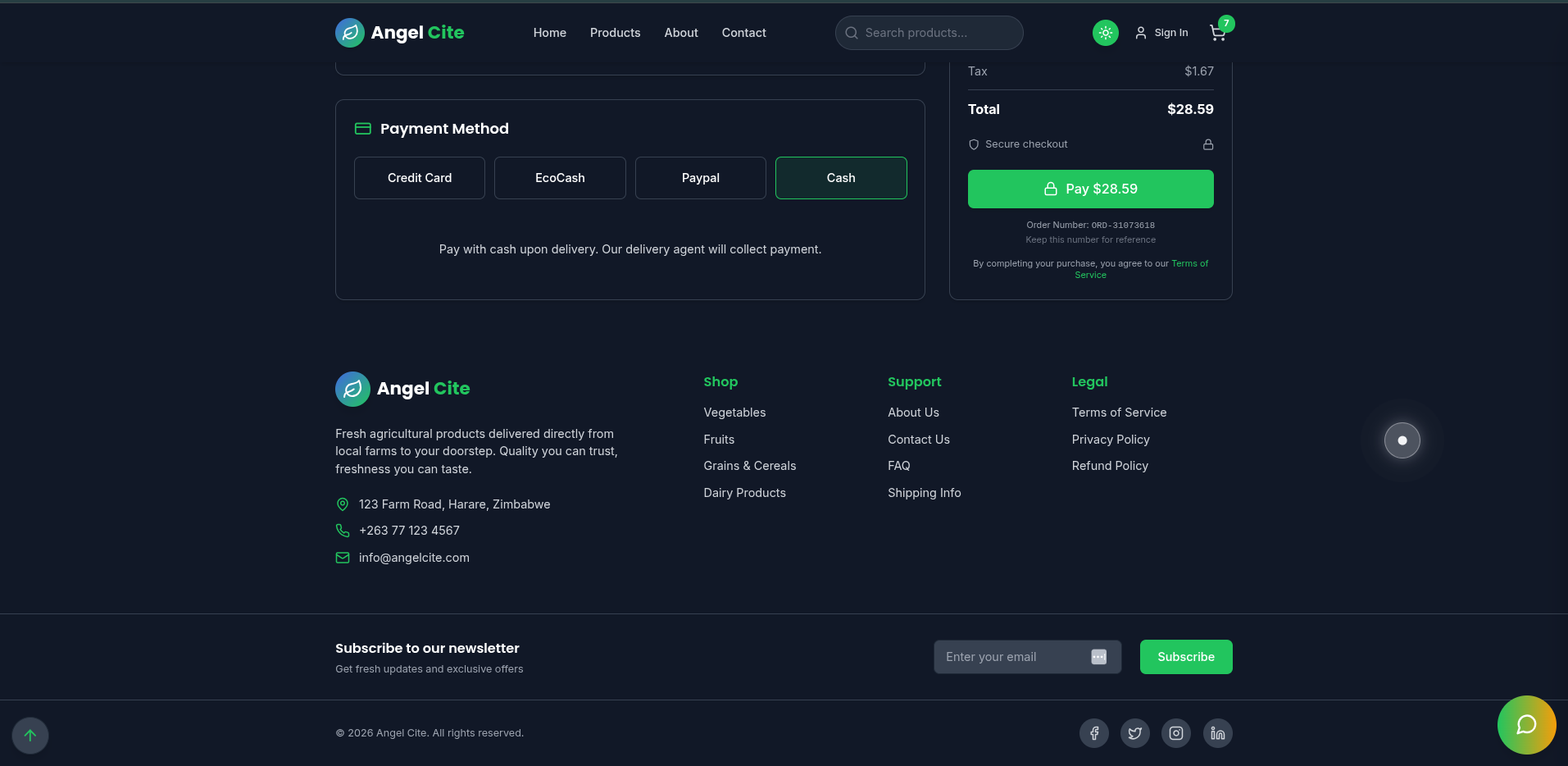This screenshot has height=766, width=1568.
Task: Click the Subscribe newsletter button
Action: coord(1185,657)
